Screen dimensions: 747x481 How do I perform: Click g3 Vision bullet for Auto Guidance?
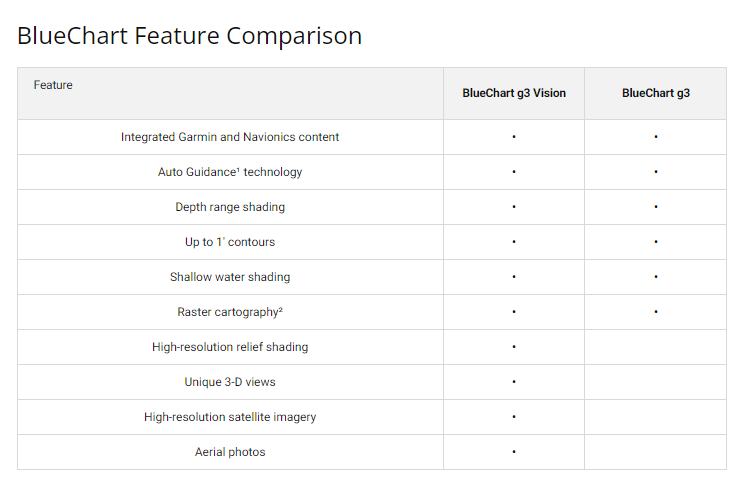(x=514, y=172)
